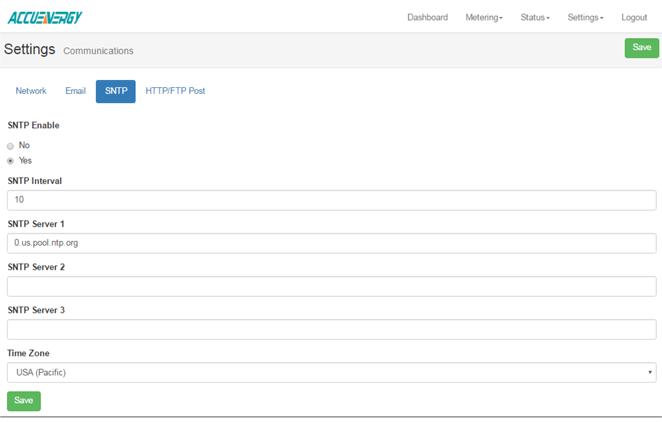Focus the SNTP Server 3 field
The height and width of the screenshot is (422, 662).
[331, 329]
